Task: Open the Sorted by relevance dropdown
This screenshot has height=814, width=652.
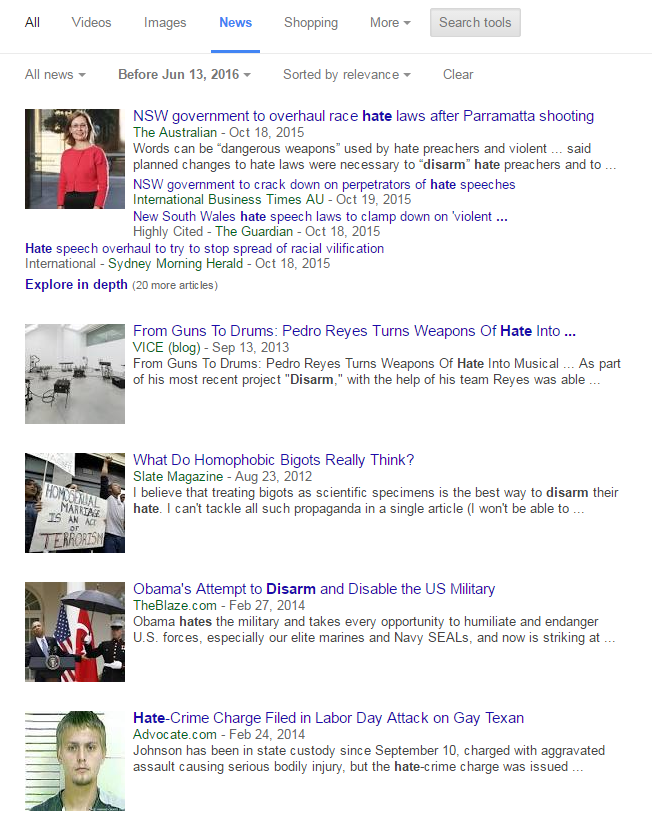Action: coord(347,74)
